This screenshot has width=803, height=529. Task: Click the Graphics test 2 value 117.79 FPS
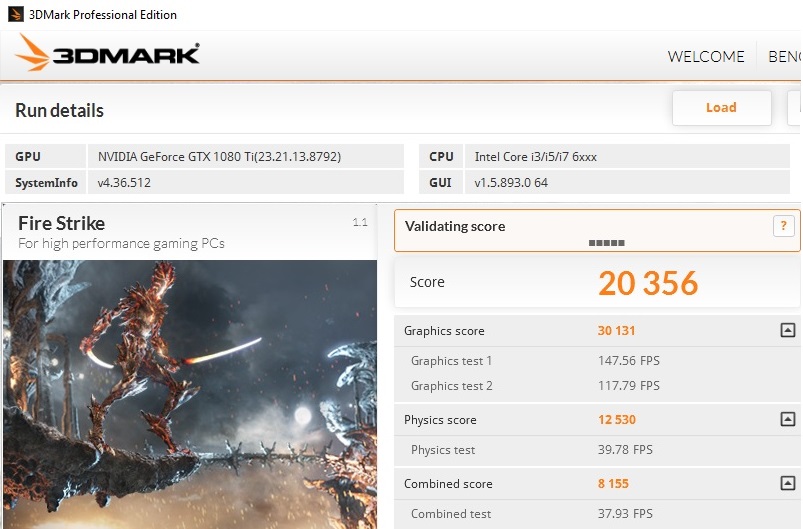pos(629,385)
